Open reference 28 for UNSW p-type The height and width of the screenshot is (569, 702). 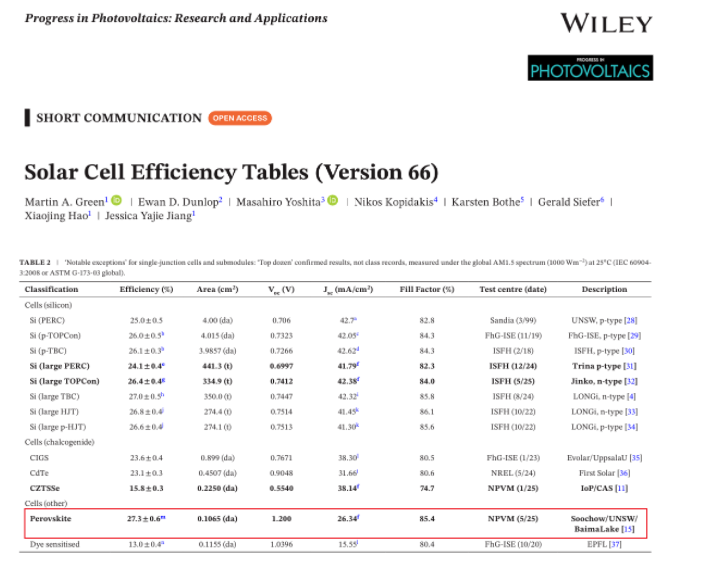(632, 321)
